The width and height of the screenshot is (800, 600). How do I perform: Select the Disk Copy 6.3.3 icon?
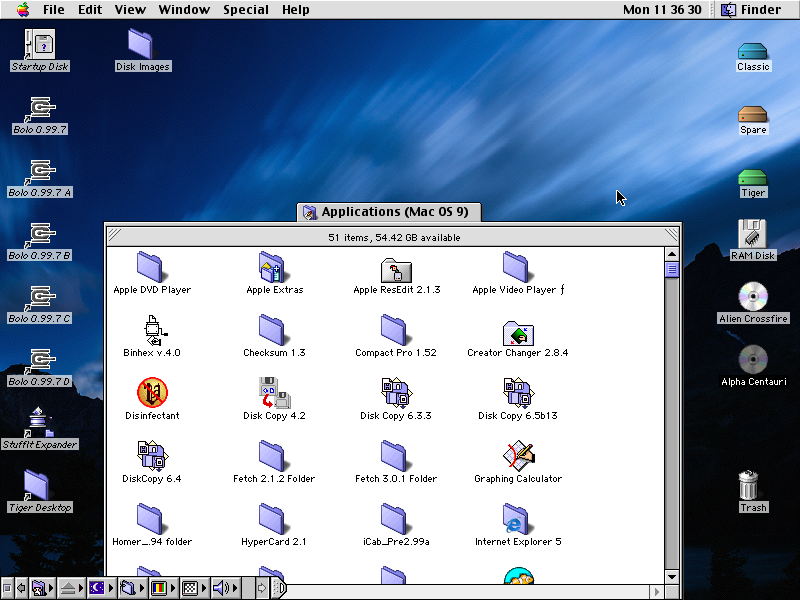pos(396,393)
